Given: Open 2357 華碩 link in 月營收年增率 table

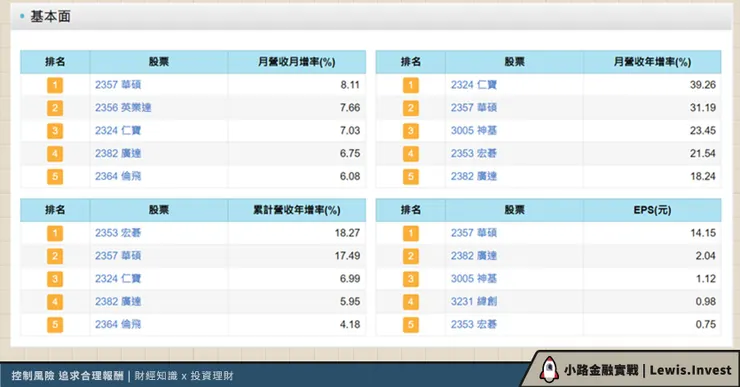Looking at the screenshot, I should click(474, 108).
